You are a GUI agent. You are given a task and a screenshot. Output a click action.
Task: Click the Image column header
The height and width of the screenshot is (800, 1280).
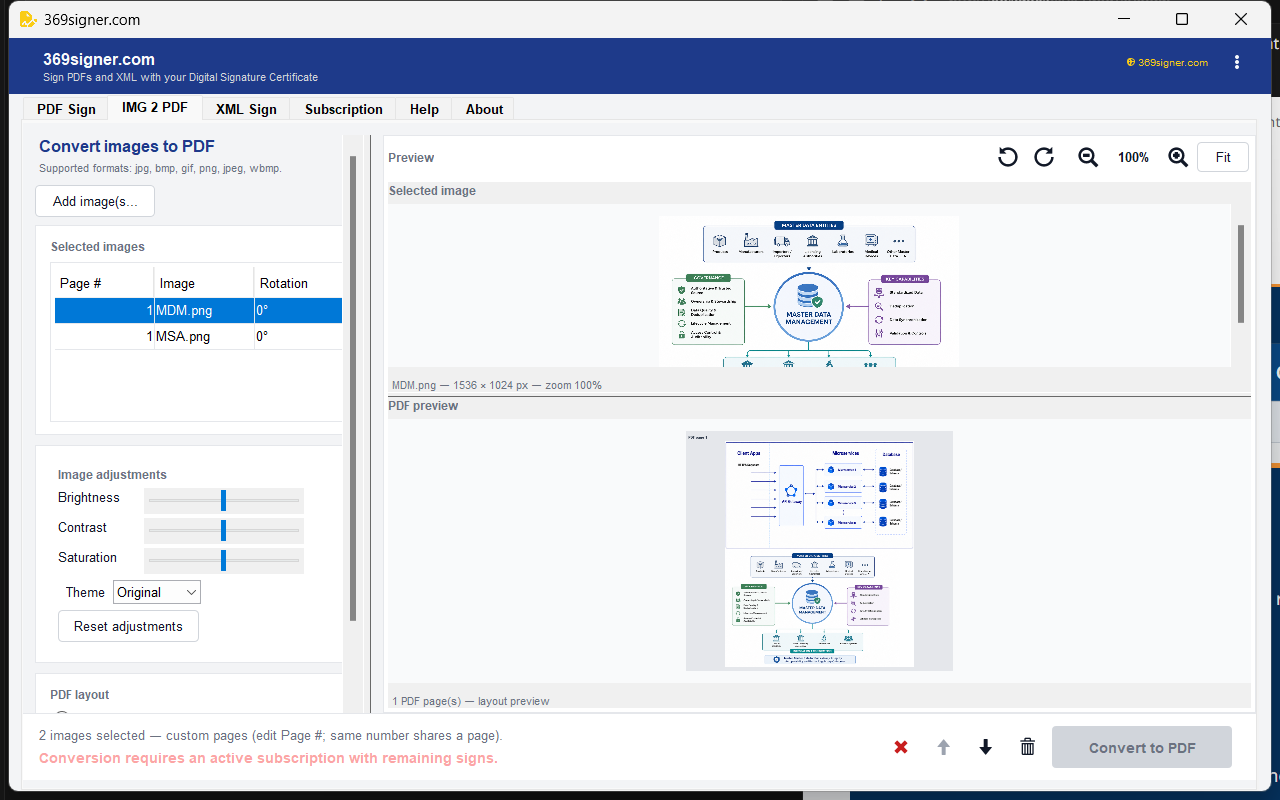click(x=204, y=283)
